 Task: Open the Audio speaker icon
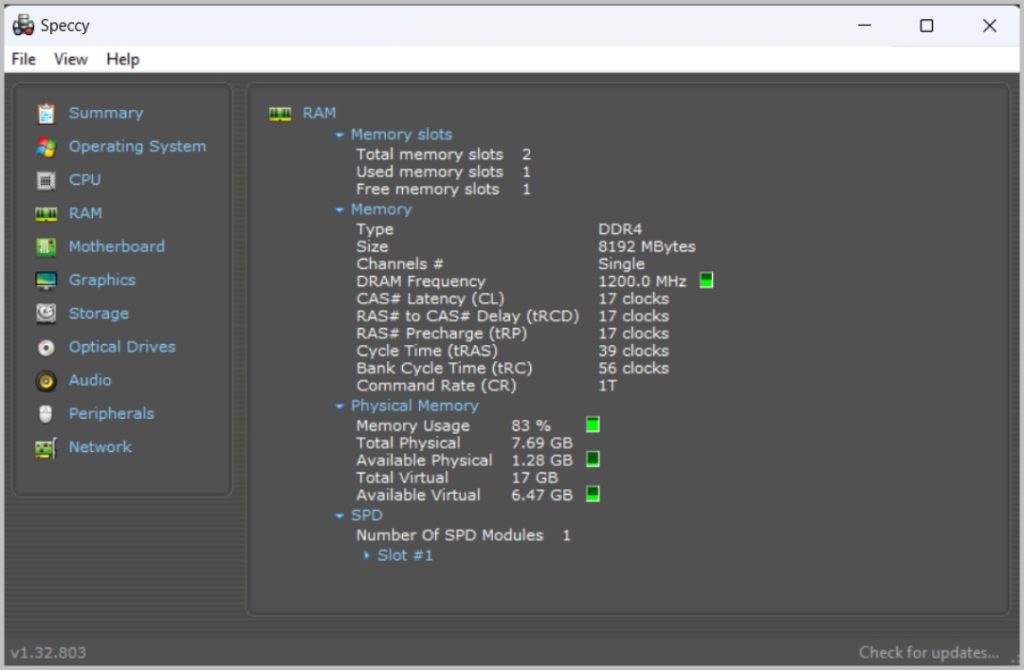(x=46, y=381)
